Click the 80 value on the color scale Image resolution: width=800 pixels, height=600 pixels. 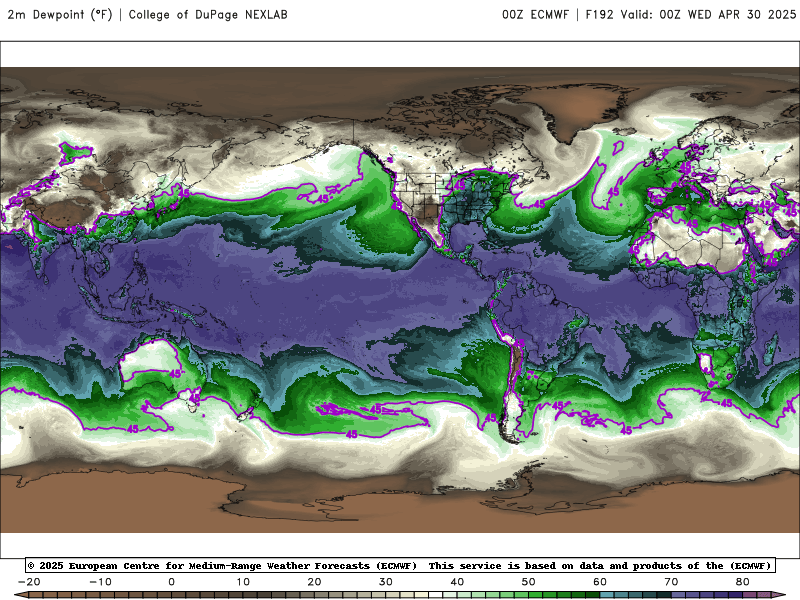[x=743, y=582]
